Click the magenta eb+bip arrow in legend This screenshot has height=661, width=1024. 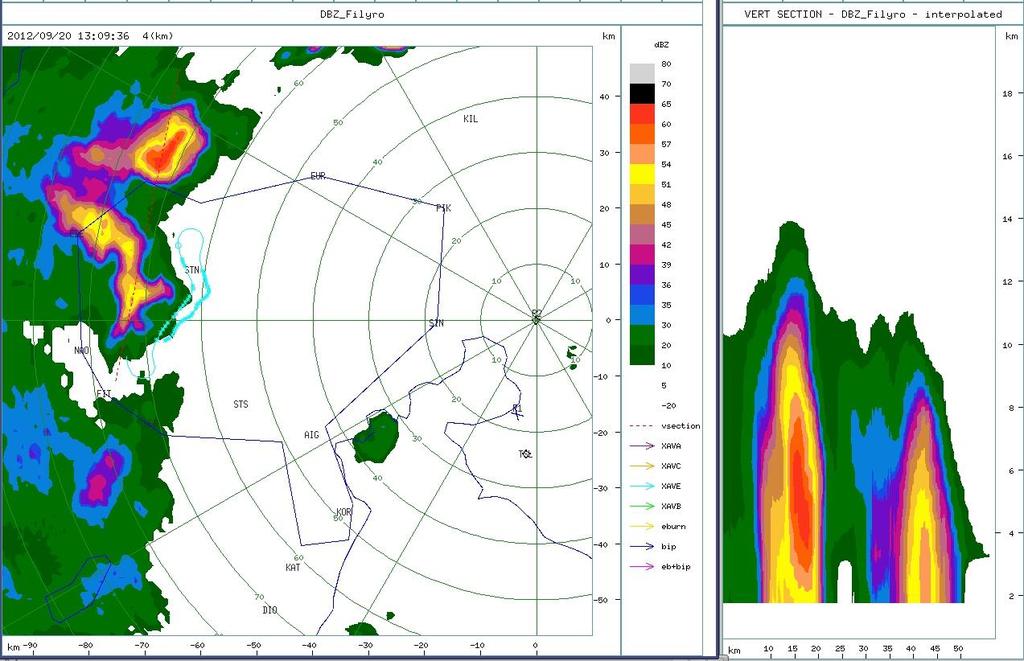point(642,567)
